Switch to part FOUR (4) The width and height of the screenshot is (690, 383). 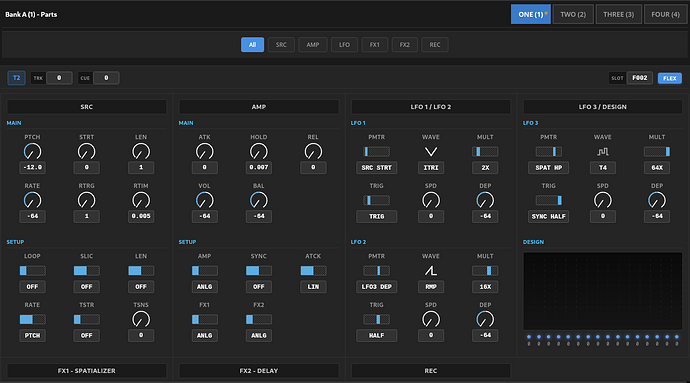[665, 15]
